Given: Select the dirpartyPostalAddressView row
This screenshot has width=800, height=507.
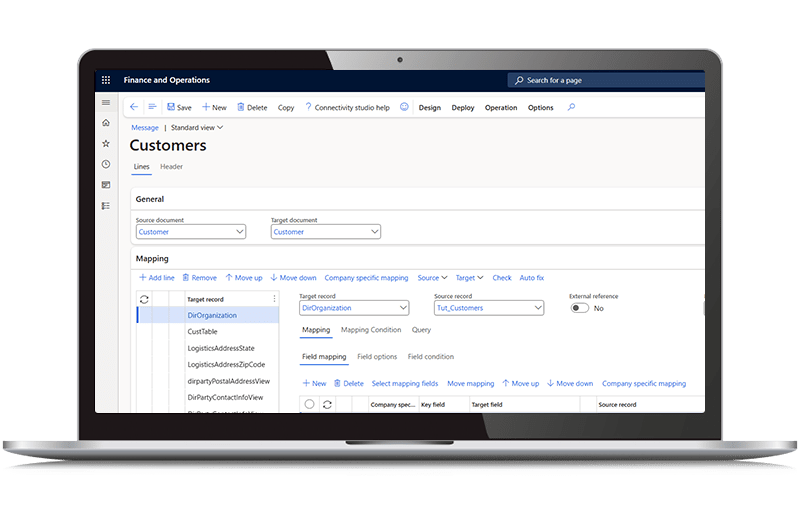Looking at the screenshot, I should (208, 381).
